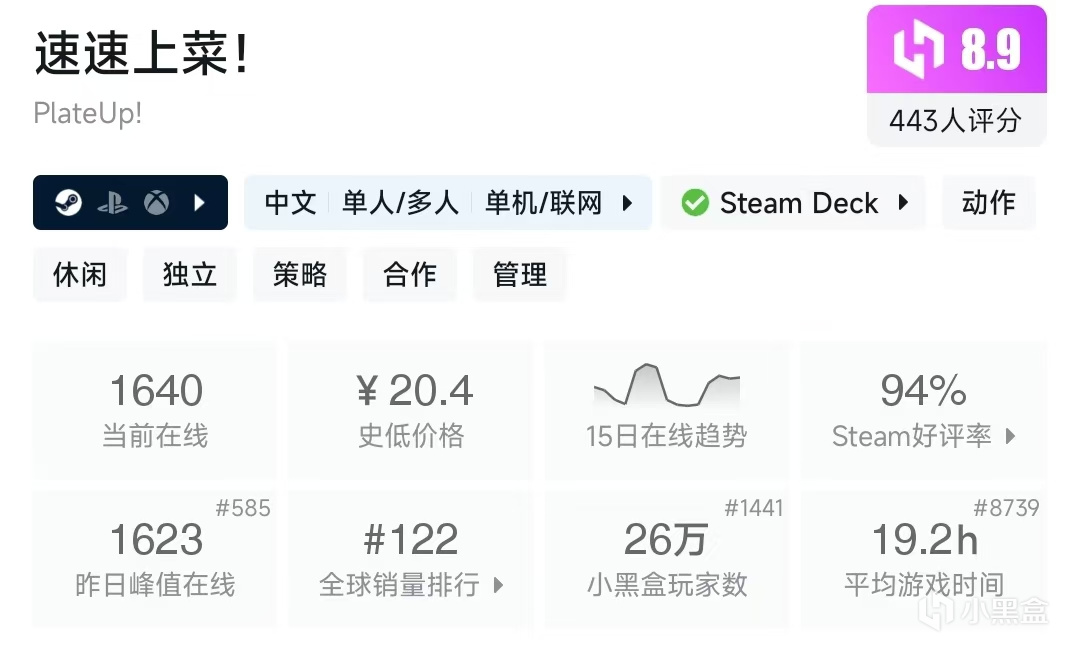The width and height of the screenshot is (1080, 648).
Task: Open 全球销量排行 ranking arrow
Action: coord(498,585)
